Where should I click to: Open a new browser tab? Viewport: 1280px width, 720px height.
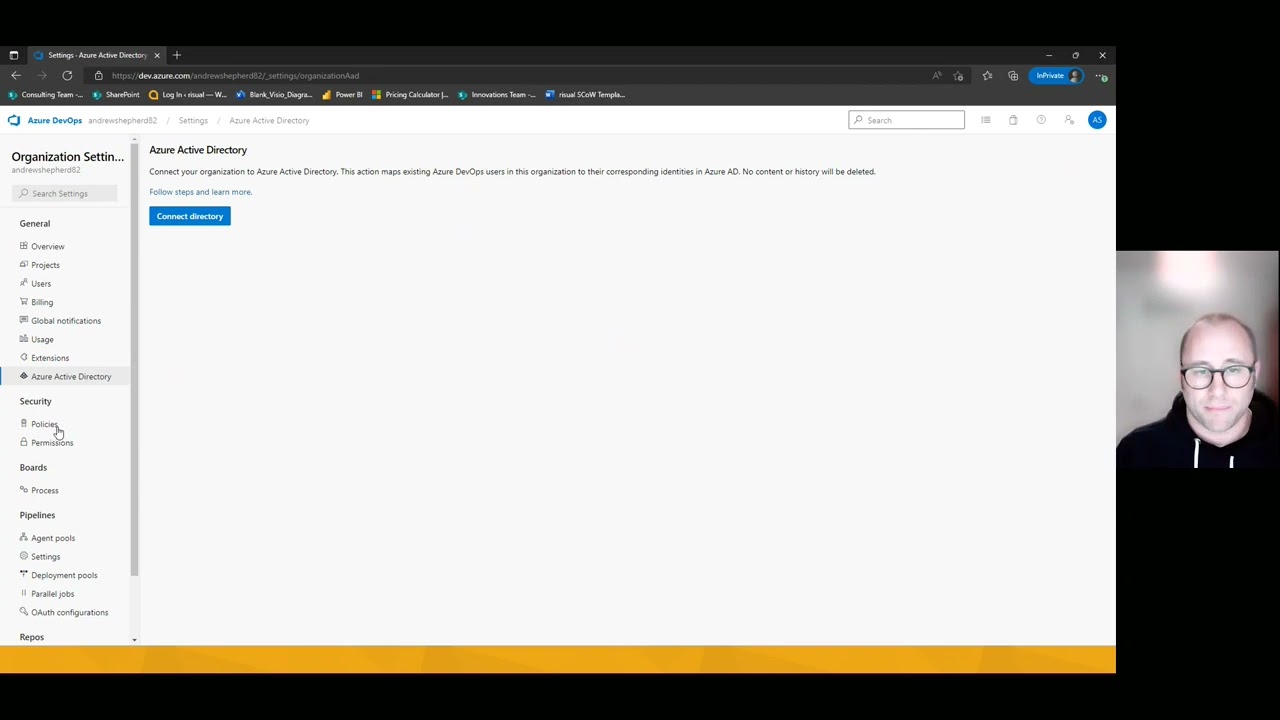click(x=177, y=55)
